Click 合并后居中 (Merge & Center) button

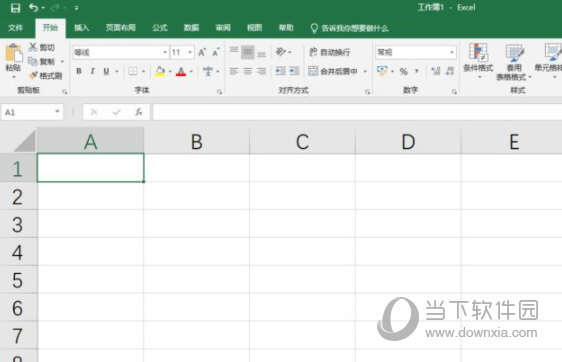coord(333,71)
